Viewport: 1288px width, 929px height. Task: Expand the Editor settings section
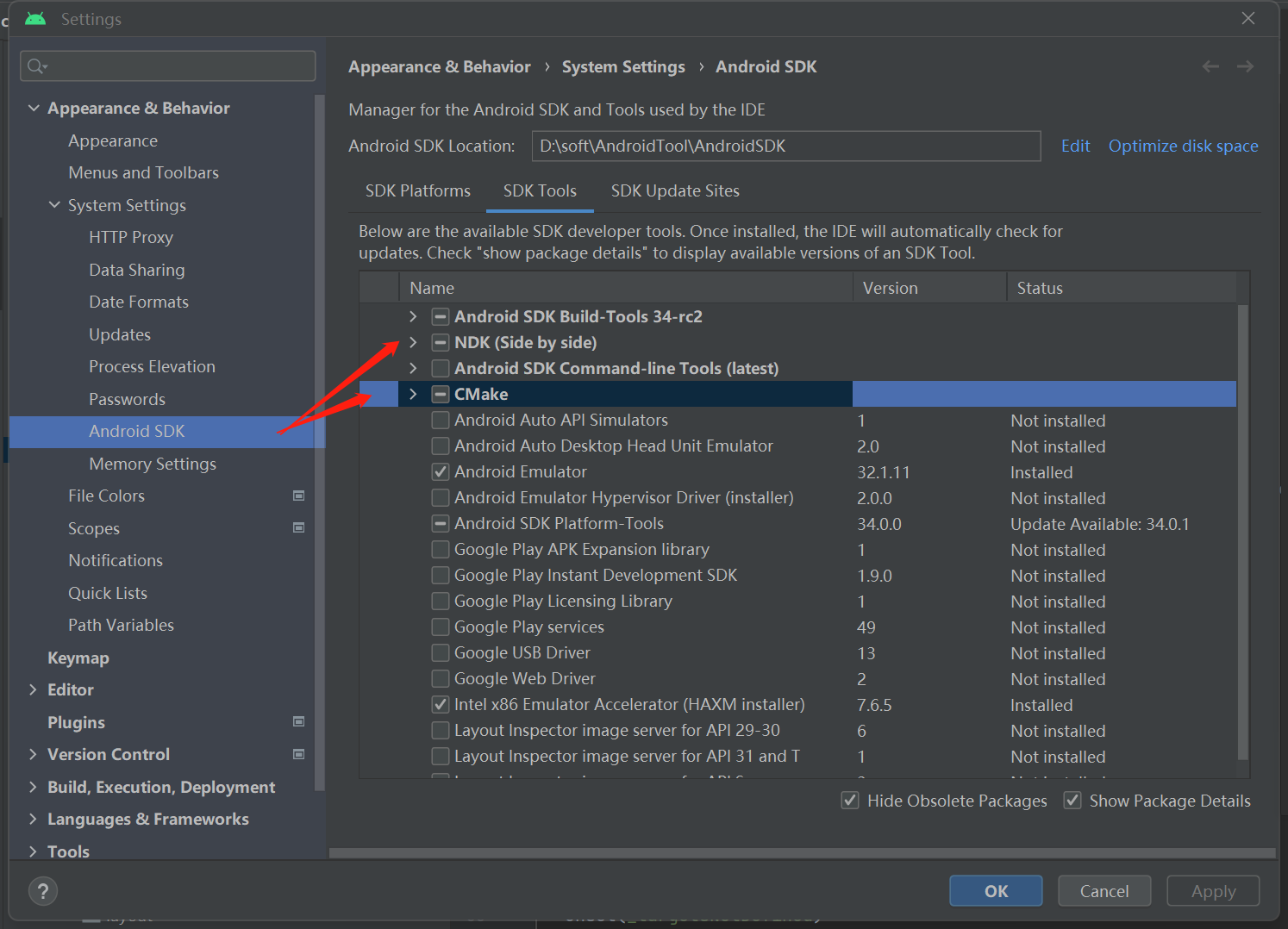(x=33, y=689)
